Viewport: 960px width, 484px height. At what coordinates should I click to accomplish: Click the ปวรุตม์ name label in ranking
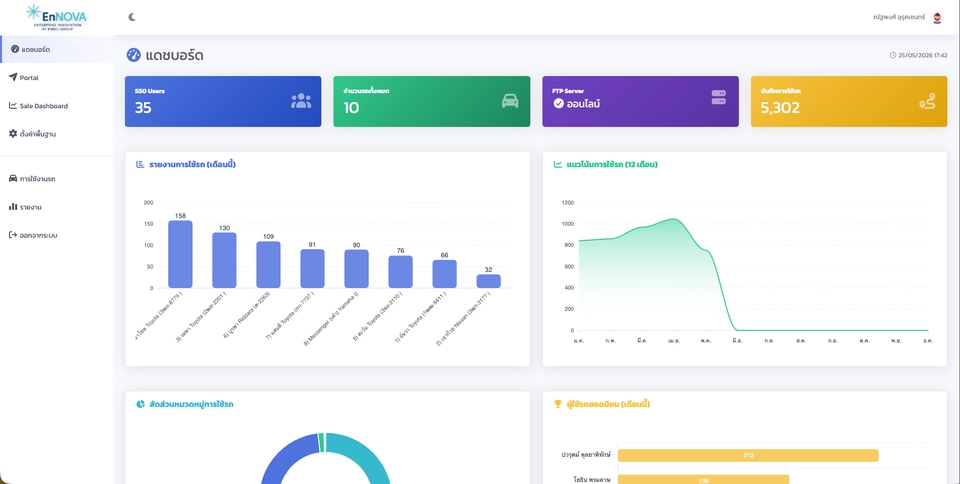pyautogui.click(x=588, y=455)
